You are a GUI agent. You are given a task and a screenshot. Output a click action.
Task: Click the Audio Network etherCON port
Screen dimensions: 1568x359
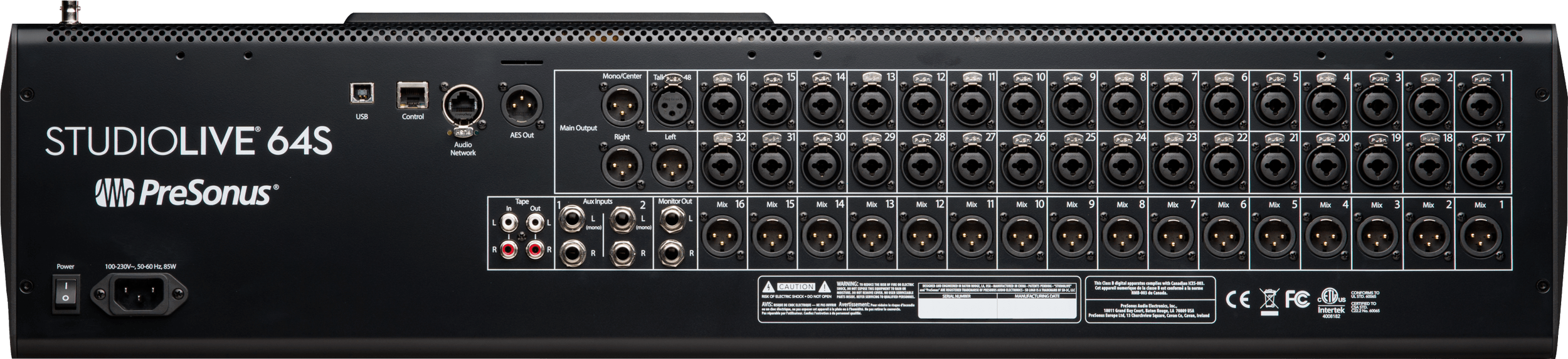pyautogui.click(x=463, y=107)
